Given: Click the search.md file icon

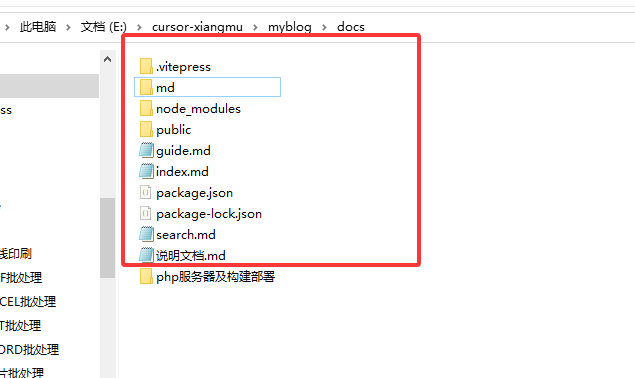Looking at the screenshot, I should coord(146,235).
